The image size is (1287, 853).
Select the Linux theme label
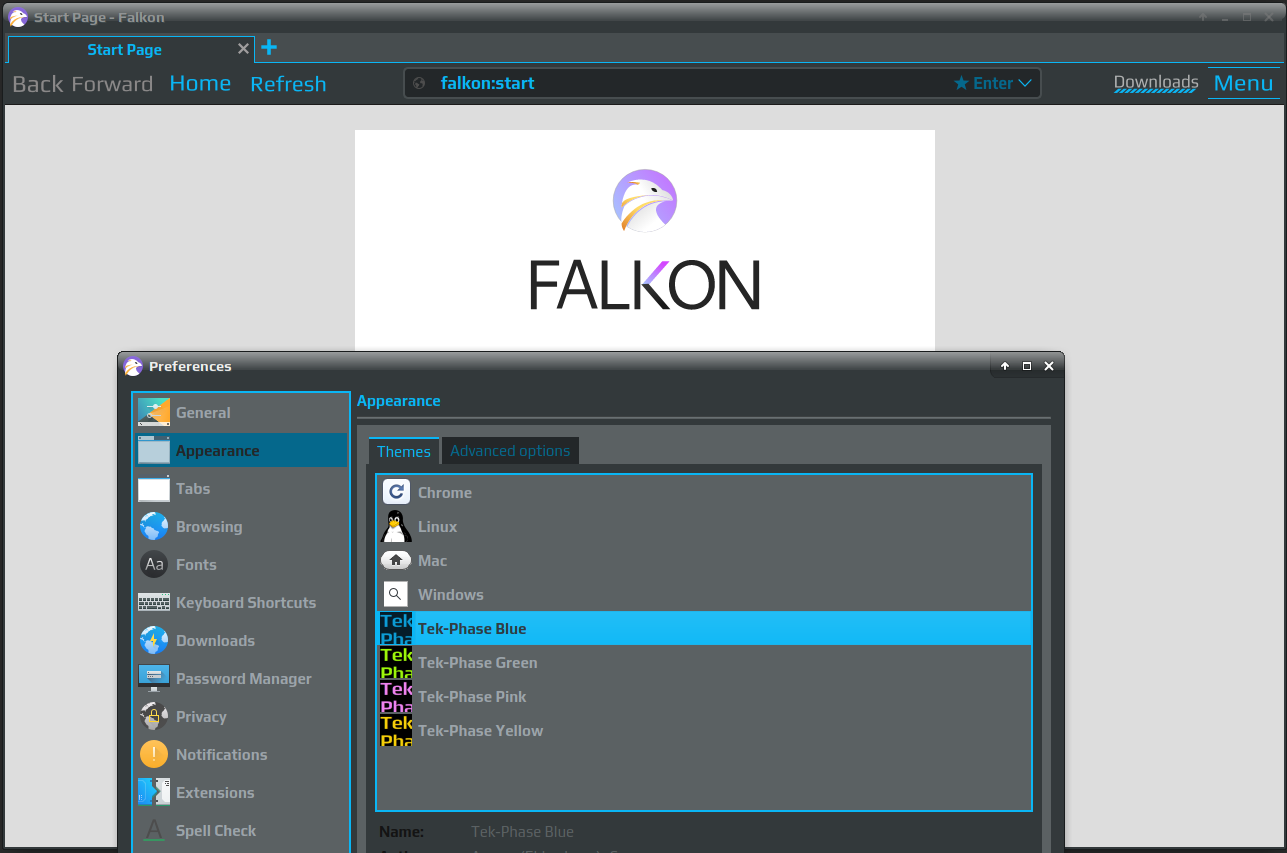click(x=438, y=526)
